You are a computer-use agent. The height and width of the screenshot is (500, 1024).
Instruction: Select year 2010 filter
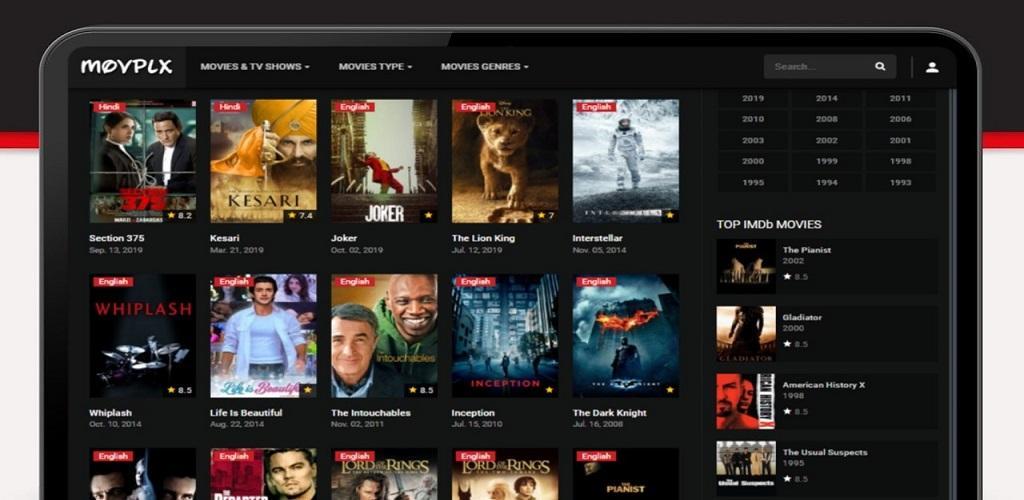(753, 119)
